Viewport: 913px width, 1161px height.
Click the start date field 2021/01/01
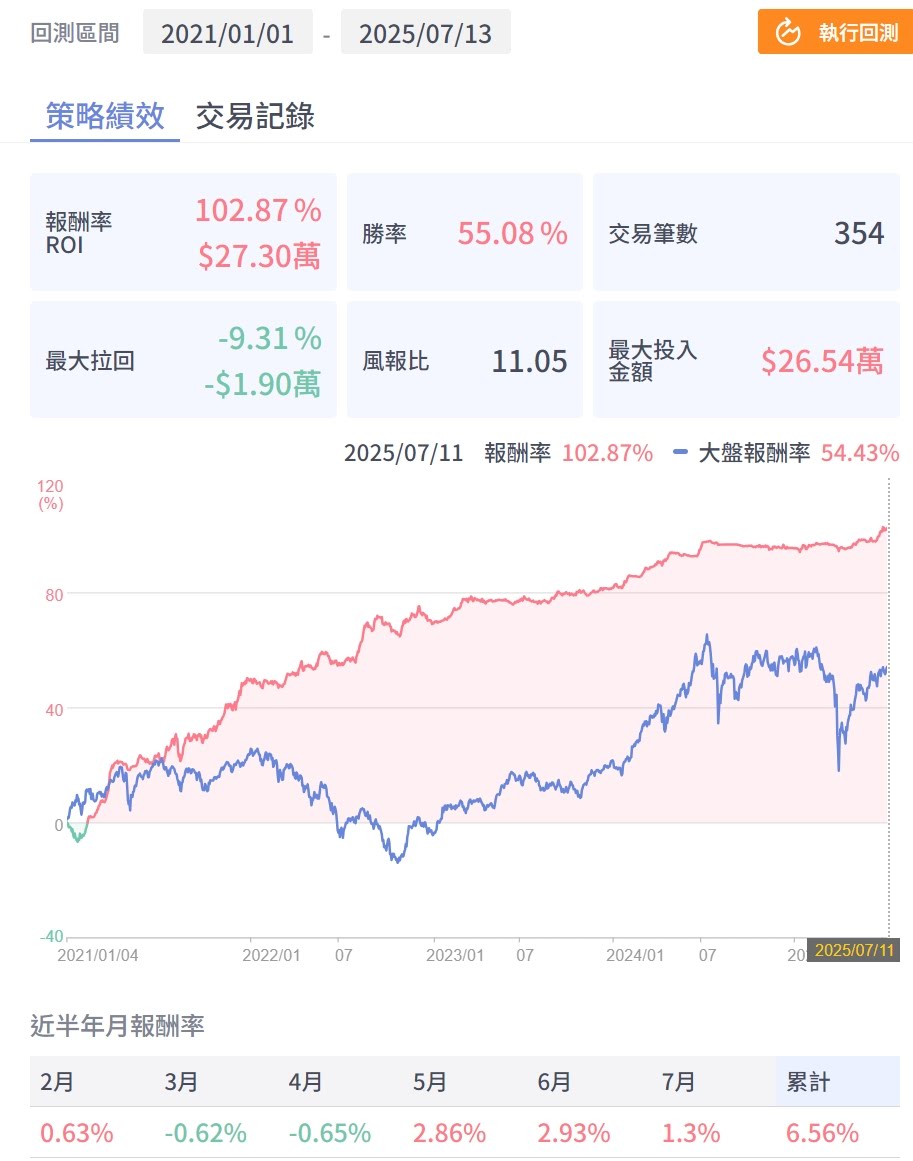coord(227,33)
